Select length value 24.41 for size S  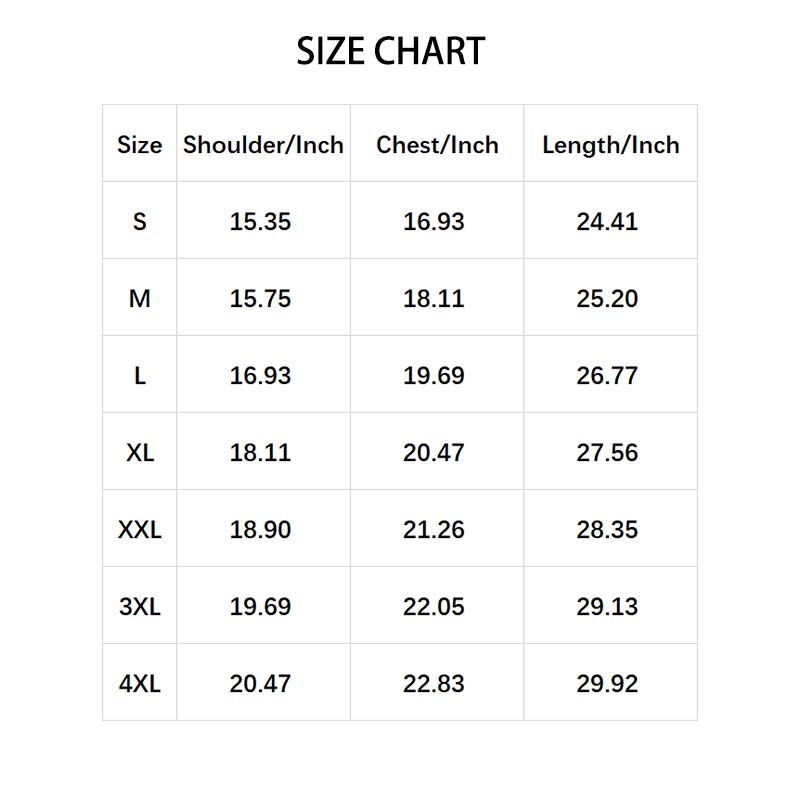[607, 222]
